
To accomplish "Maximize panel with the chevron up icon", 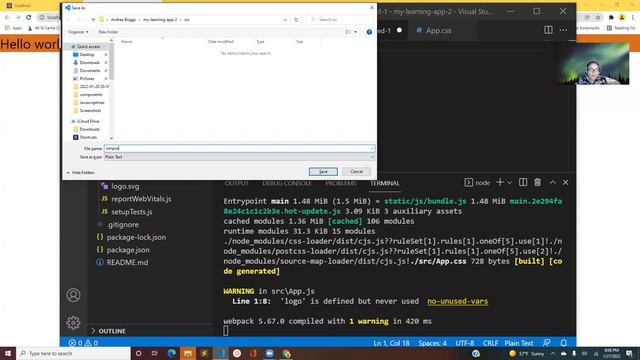I will tap(552, 182).
